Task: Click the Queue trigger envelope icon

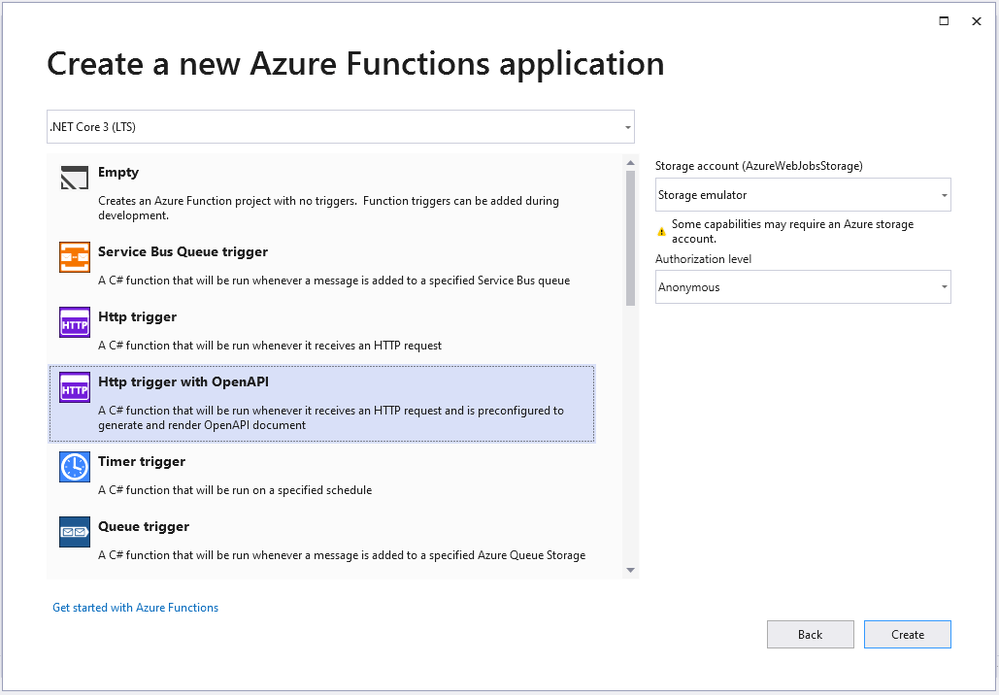Action: tap(75, 532)
